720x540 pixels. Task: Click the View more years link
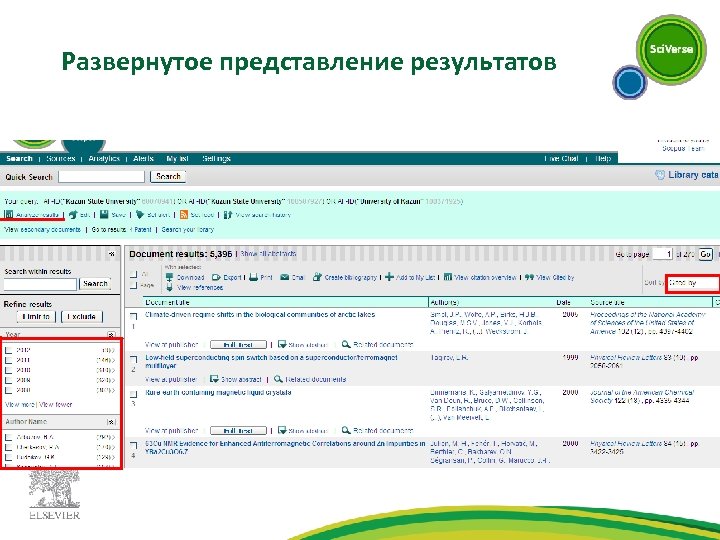[19, 405]
